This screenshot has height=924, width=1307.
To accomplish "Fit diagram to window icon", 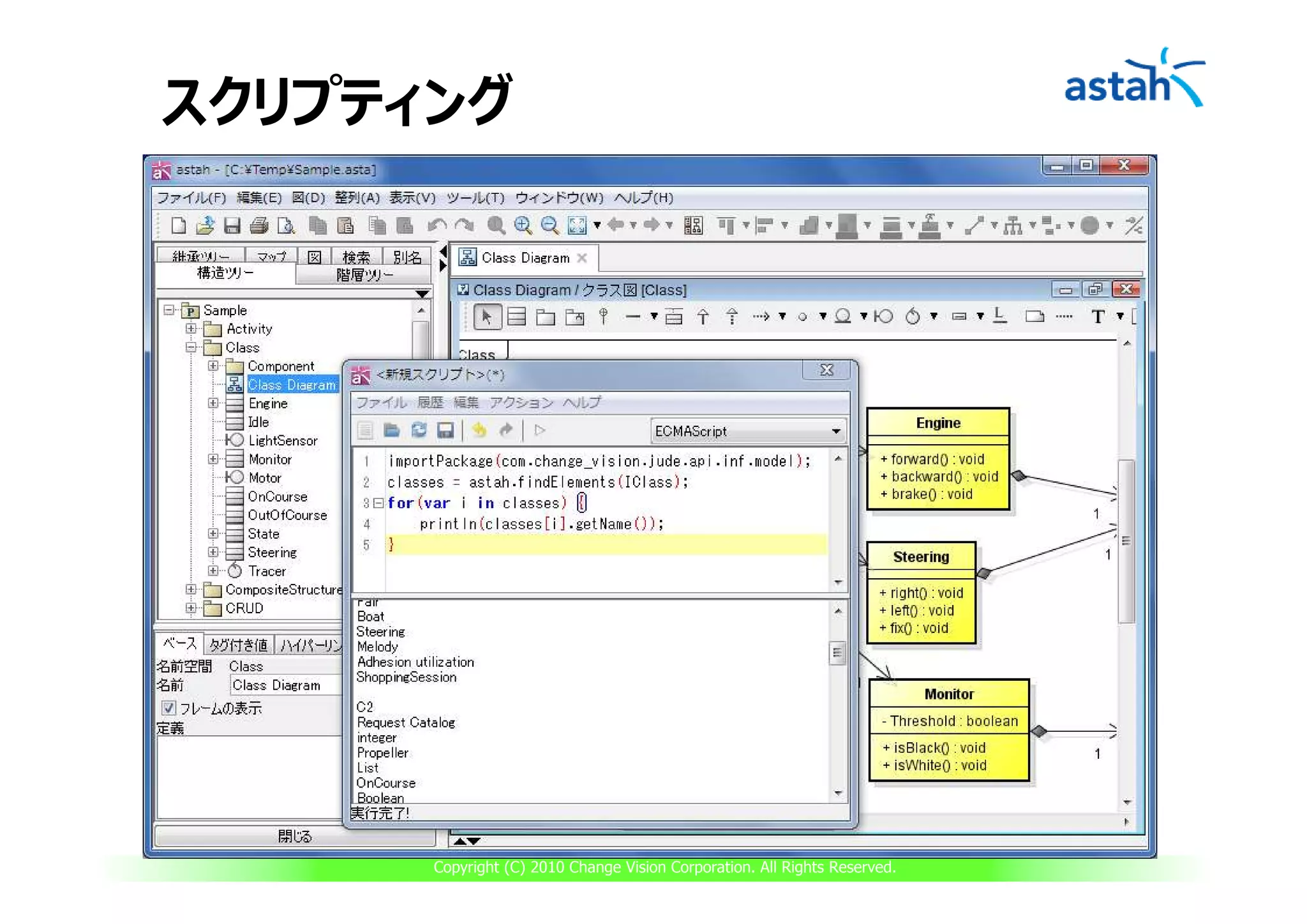I will [577, 226].
